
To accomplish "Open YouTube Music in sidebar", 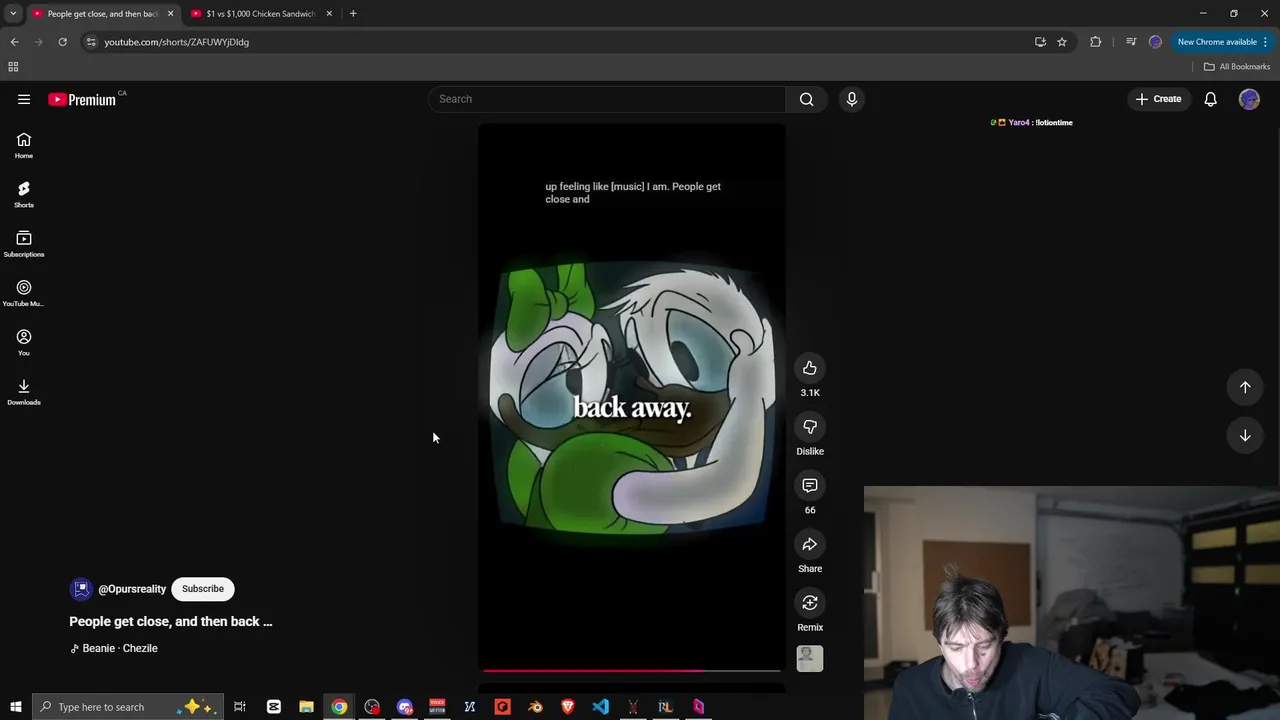I will [24, 293].
